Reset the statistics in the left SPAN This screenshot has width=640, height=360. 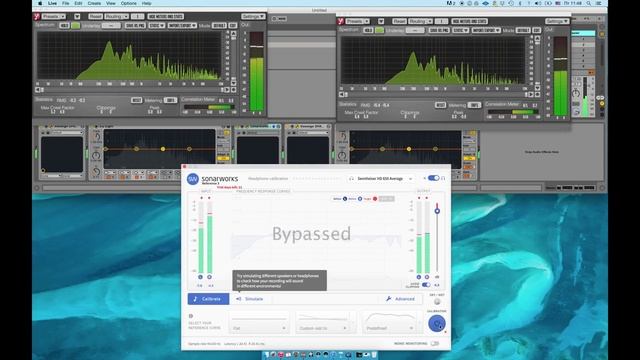click(136, 100)
